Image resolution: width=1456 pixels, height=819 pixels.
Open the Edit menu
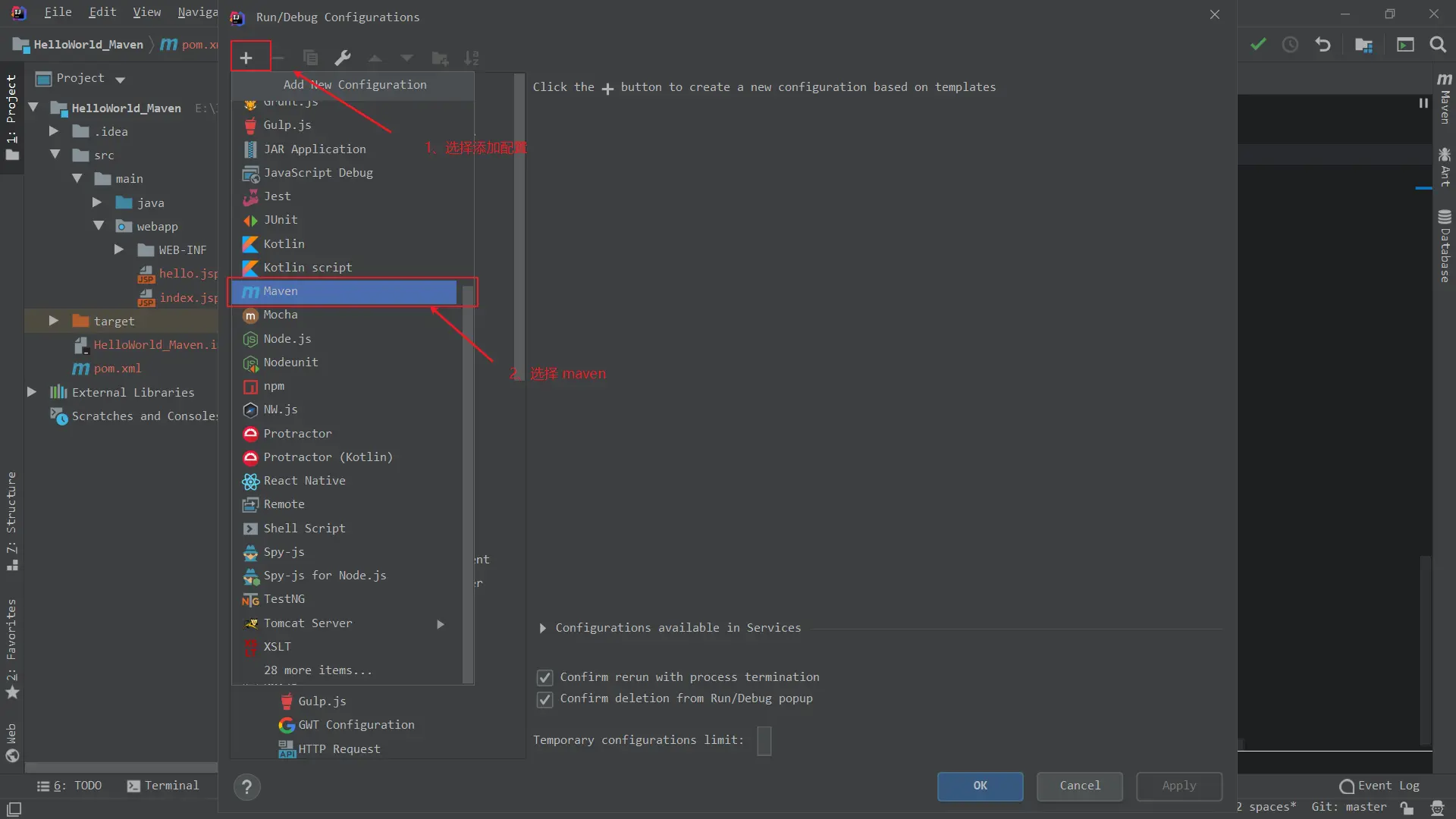[102, 12]
